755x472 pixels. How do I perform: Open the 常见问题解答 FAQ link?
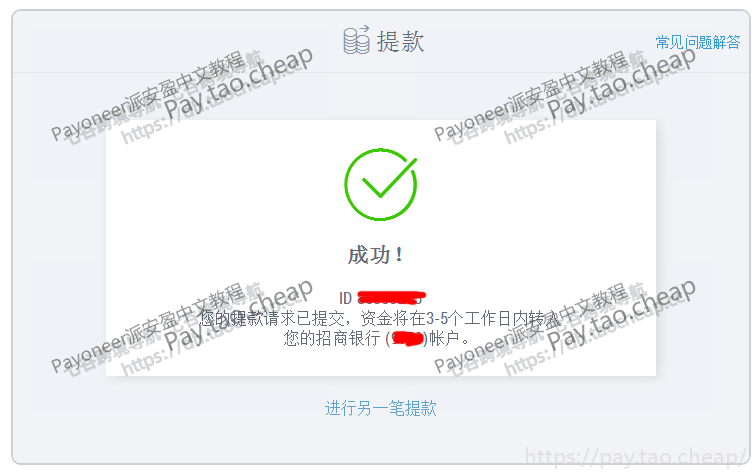(x=698, y=42)
